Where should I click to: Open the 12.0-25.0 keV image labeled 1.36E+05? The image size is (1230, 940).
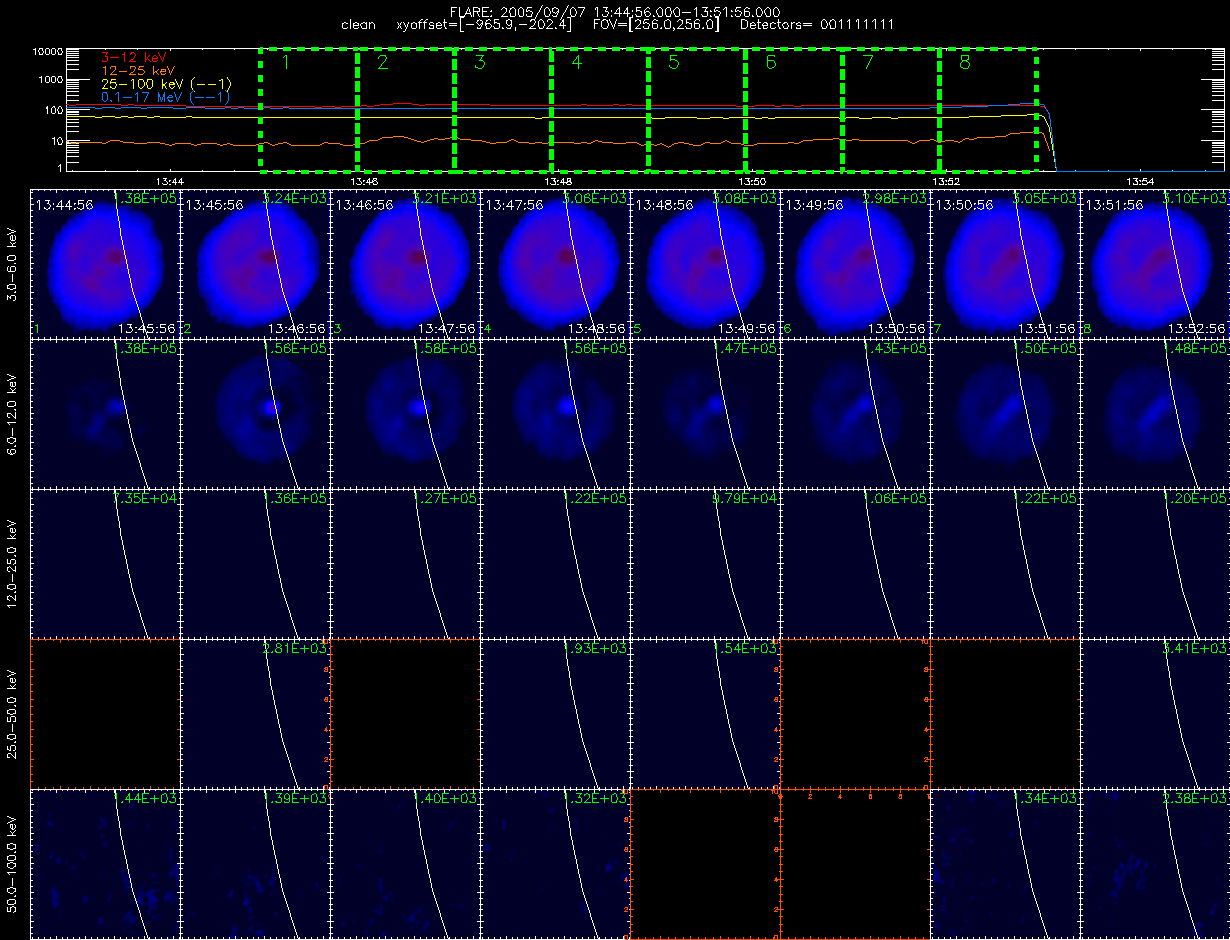pos(255,562)
